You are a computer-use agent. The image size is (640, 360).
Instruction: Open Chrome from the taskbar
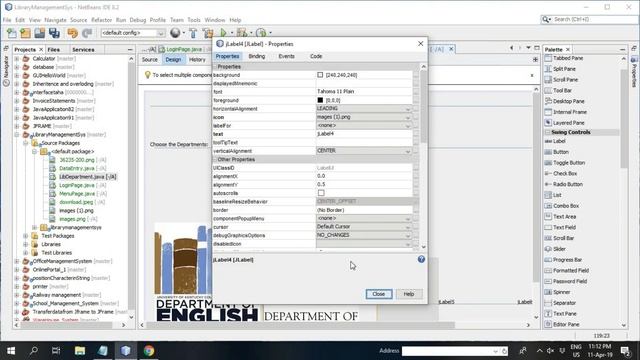[149, 351]
